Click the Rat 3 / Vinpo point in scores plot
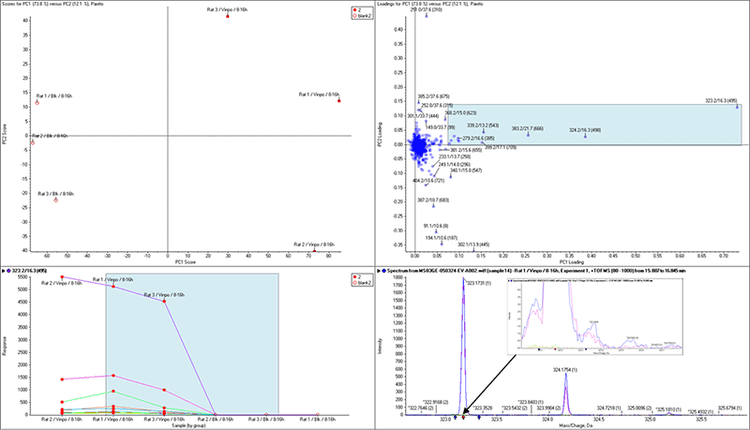The image size is (750, 430). click(227, 16)
